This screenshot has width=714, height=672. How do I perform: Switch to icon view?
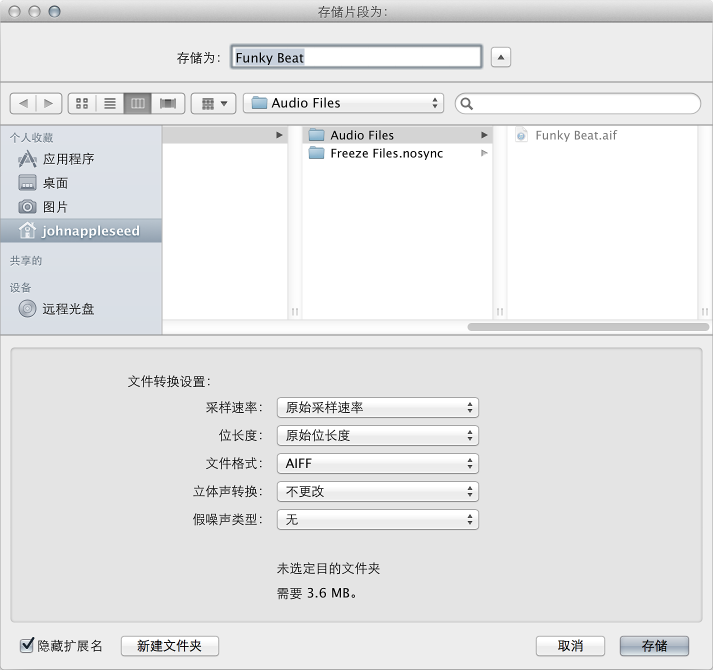click(82, 103)
